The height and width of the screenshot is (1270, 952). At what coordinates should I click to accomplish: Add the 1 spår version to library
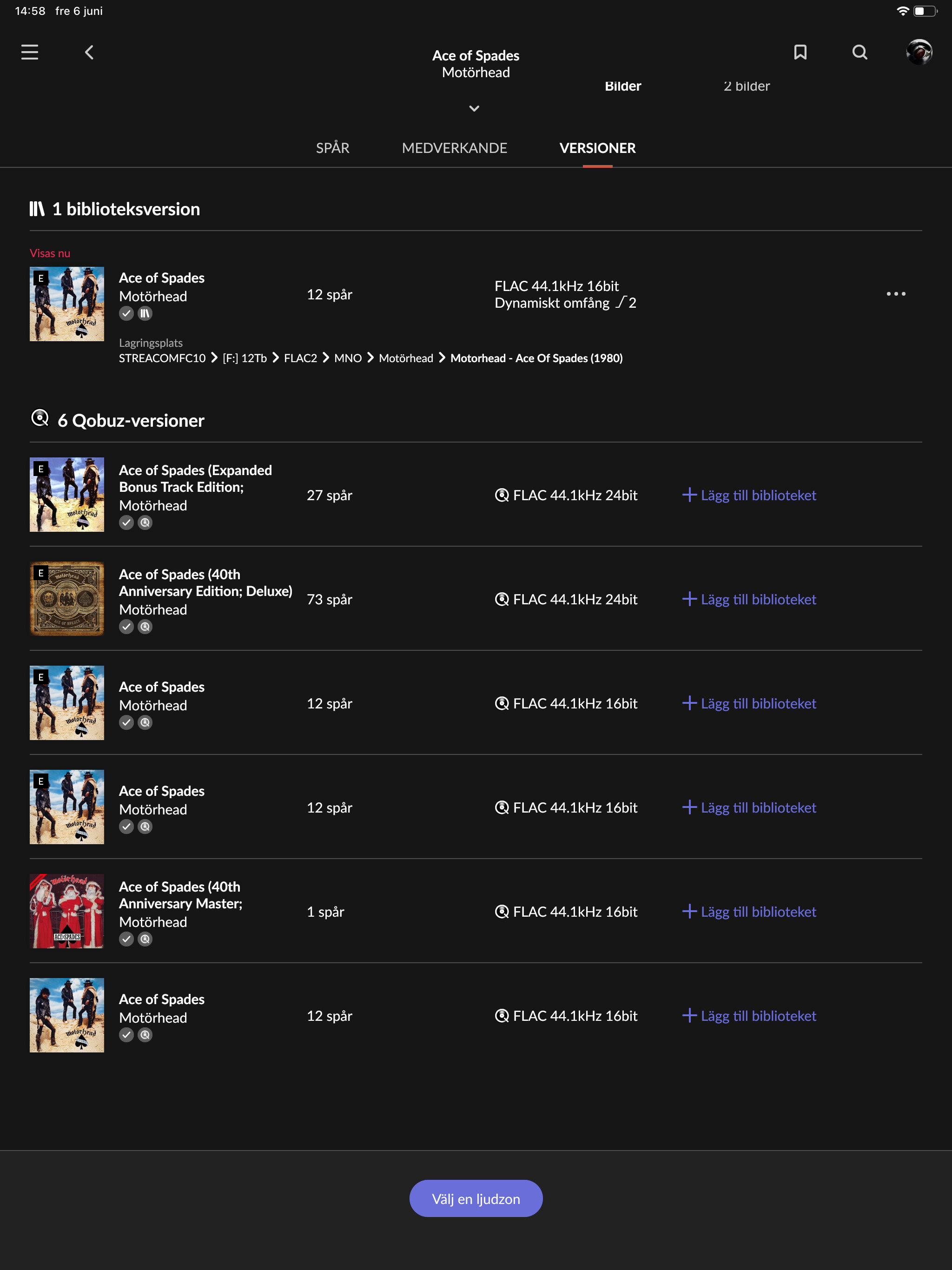749,912
